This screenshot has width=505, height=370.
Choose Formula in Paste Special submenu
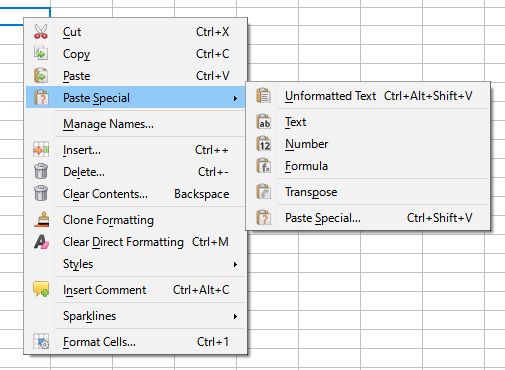[368, 166]
